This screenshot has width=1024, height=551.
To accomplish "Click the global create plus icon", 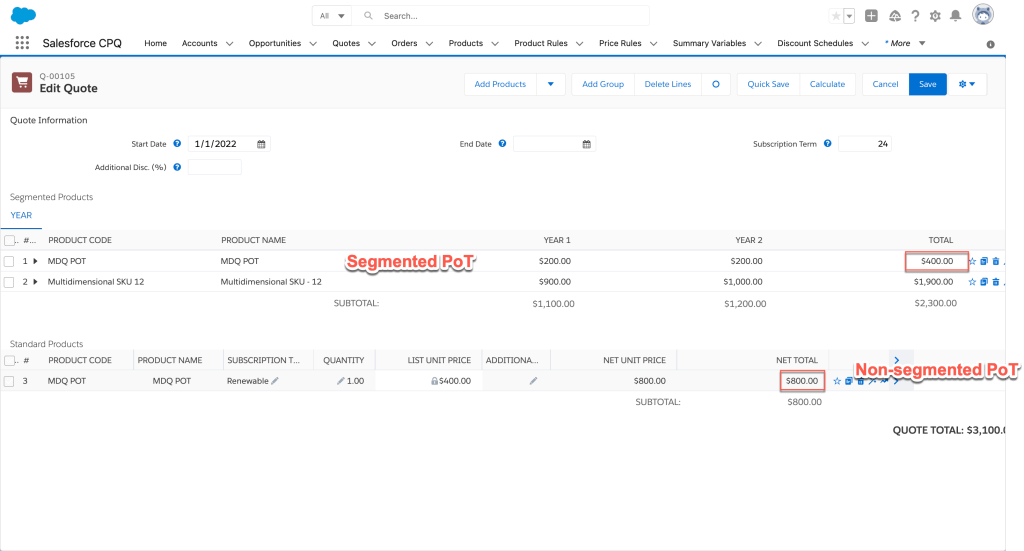I will [x=872, y=16].
